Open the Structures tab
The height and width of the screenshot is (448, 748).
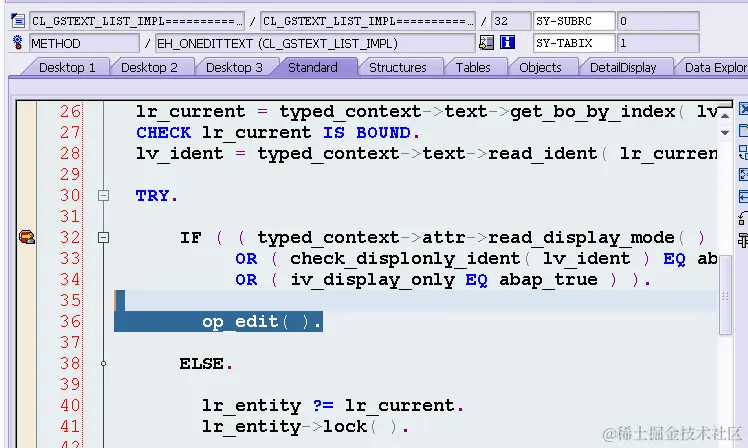[x=398, y=67]
